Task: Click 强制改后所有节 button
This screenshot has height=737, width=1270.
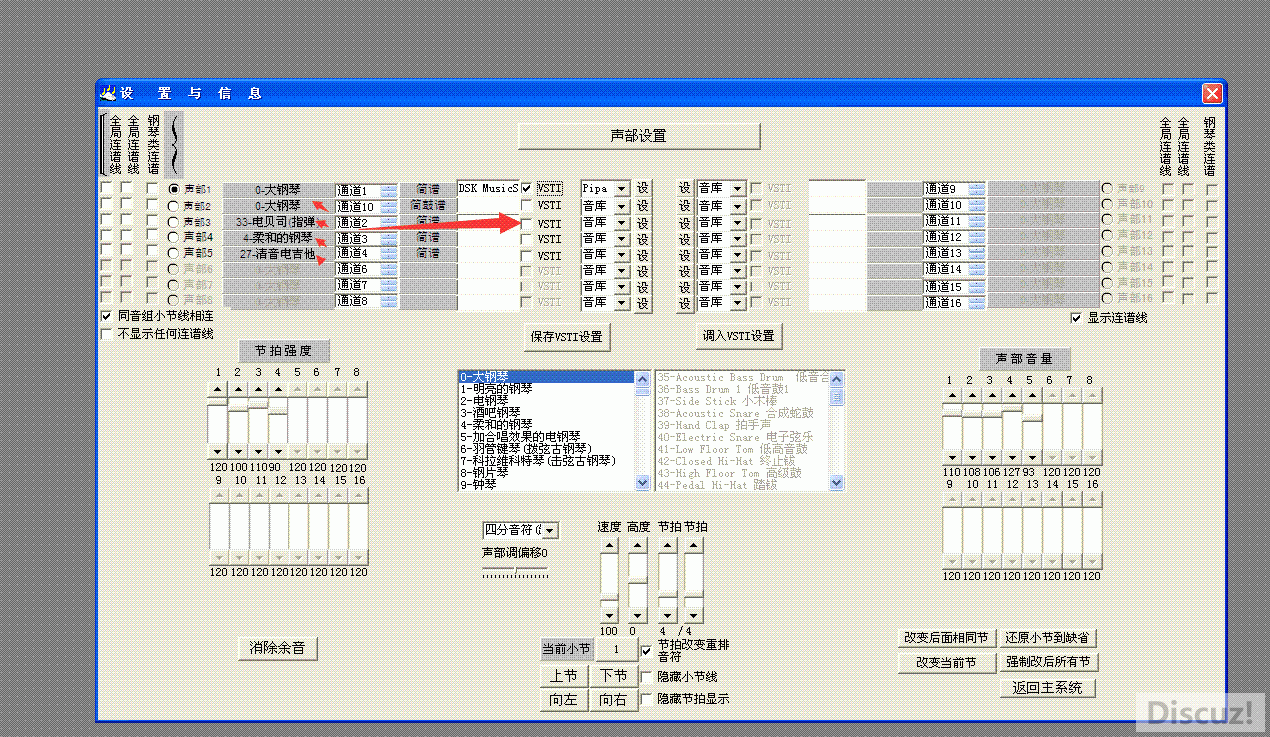Action: tap(1048, 662)
